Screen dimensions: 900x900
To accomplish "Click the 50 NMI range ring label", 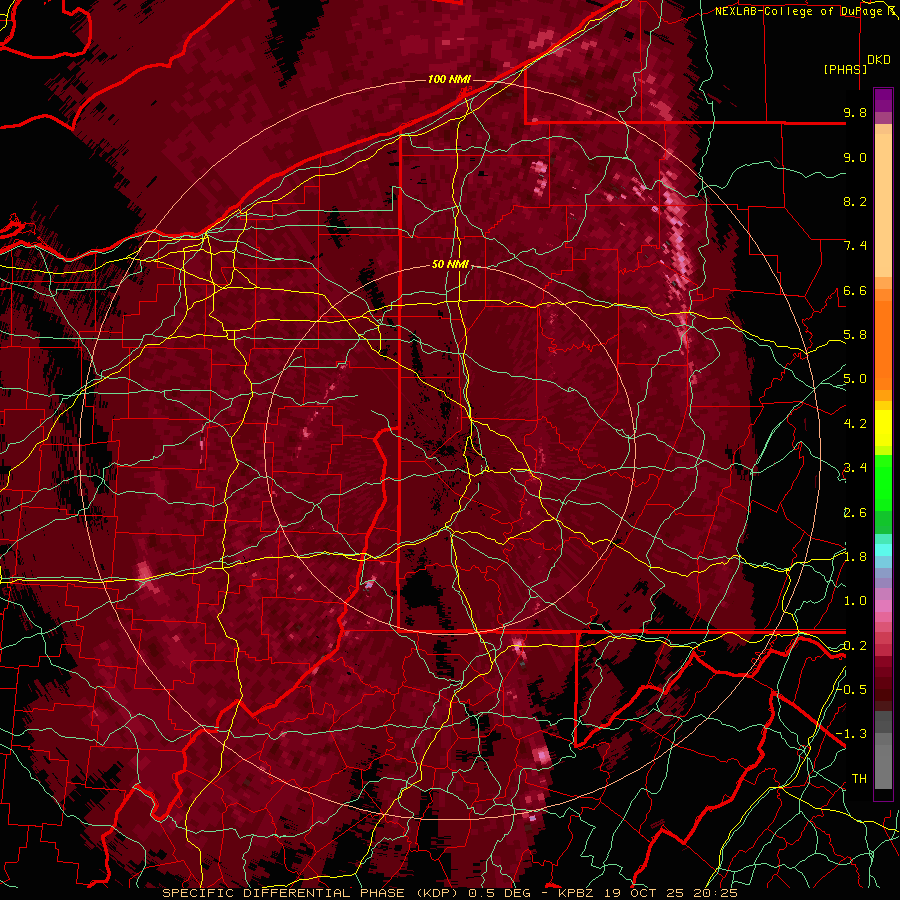I will pyautogui.click(x=451, y=265).
